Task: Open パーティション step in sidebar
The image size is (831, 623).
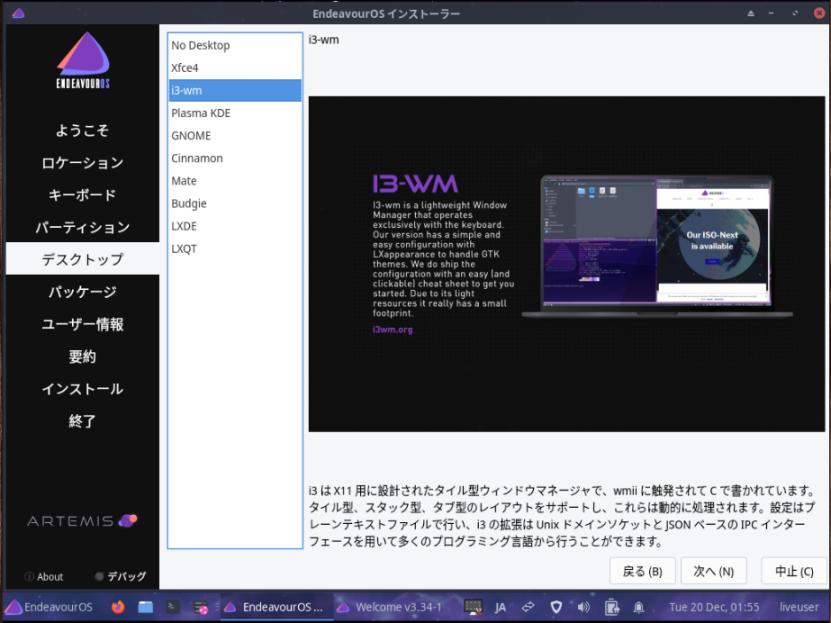Action: pos(82,227)
